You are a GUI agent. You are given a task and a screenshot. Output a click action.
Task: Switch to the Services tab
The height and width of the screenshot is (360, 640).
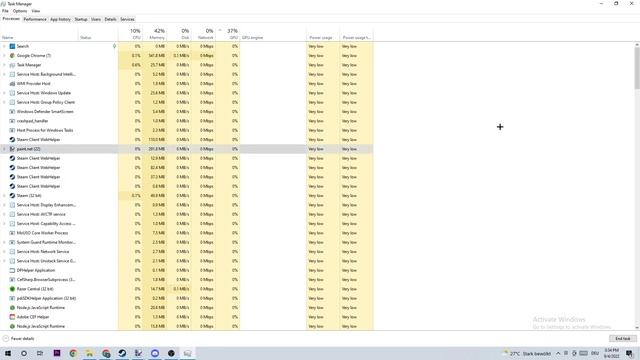pos(127,19)
